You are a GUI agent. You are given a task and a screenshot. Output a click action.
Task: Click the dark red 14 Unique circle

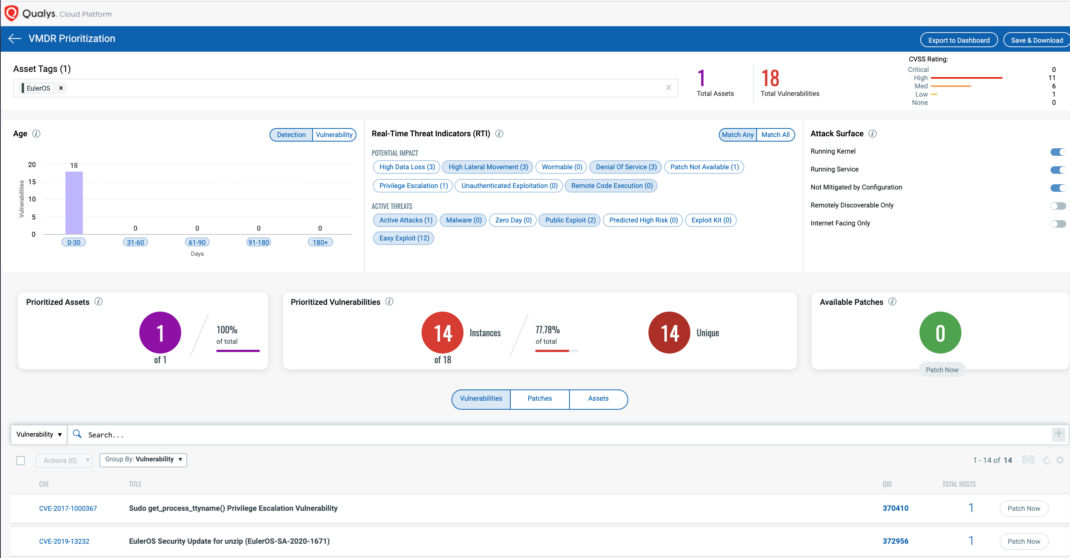(x=669, y=332)
